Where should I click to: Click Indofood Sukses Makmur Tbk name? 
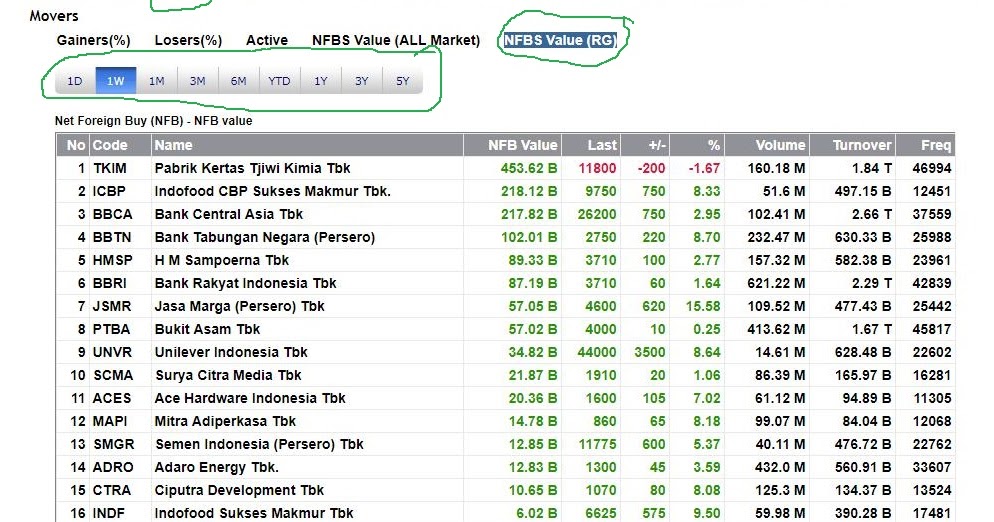point(254,513)
